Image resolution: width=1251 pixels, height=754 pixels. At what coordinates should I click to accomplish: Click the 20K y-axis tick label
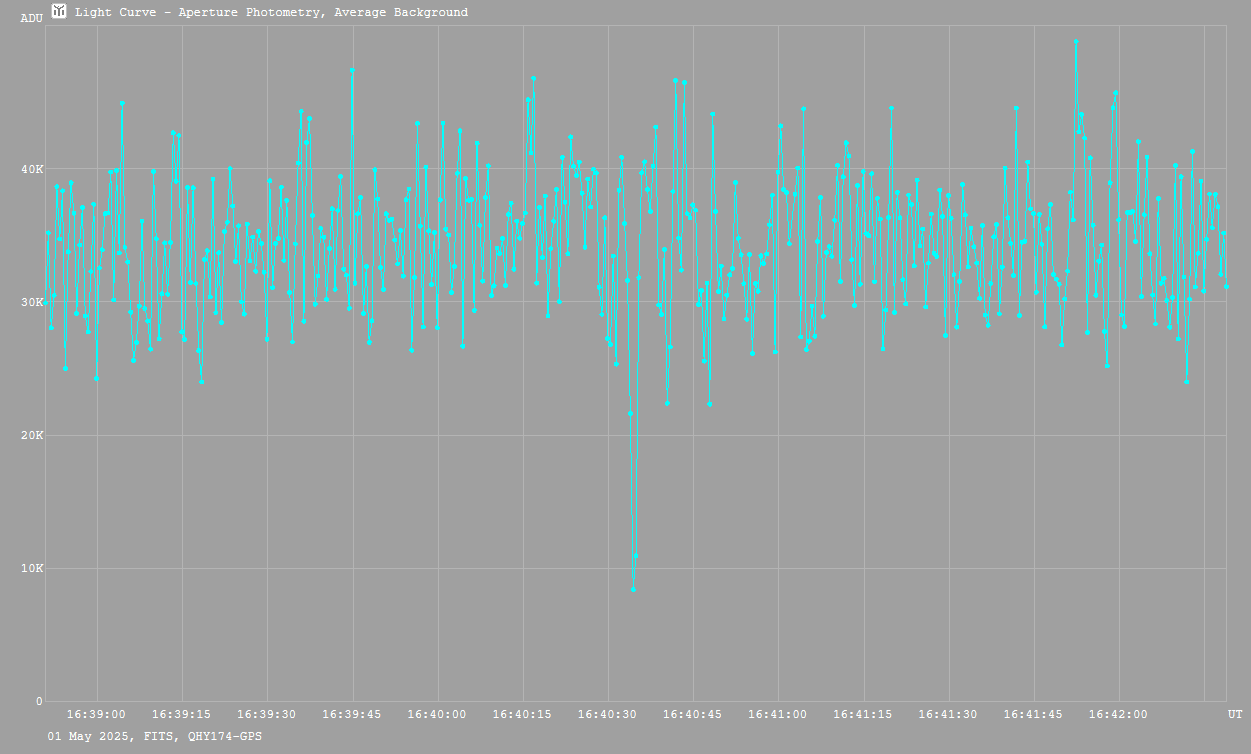(x=33, y=435)
